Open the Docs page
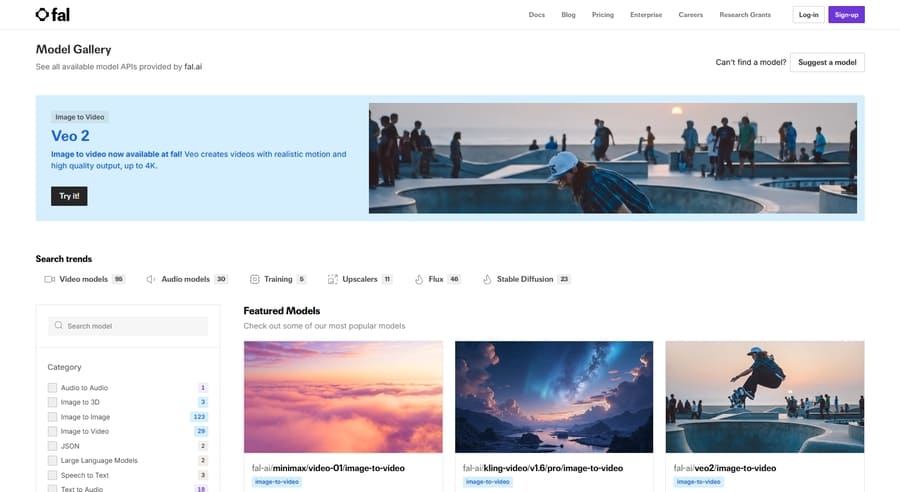The width and height of the screenshot is (900, 492). [537, 15]
